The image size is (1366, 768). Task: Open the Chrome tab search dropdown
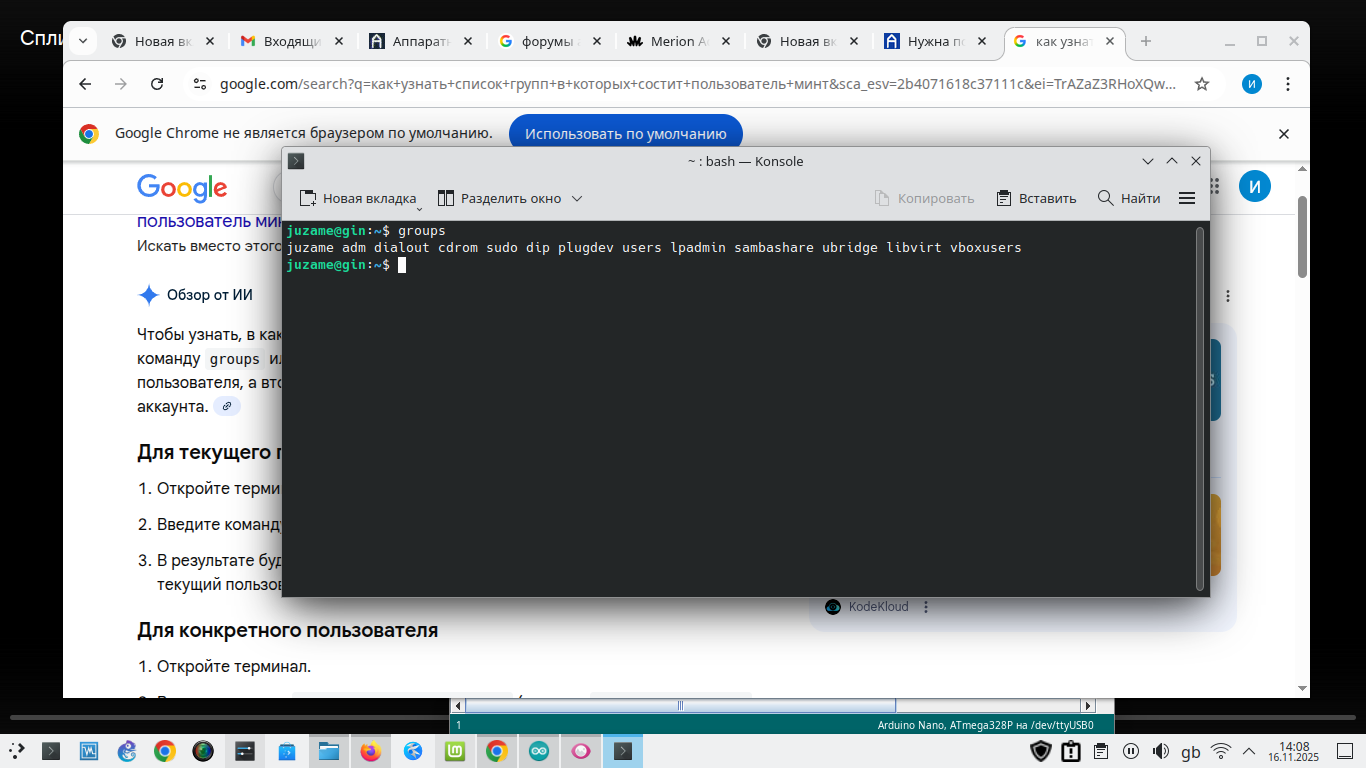pyautogui.click(x=83, y=41)
